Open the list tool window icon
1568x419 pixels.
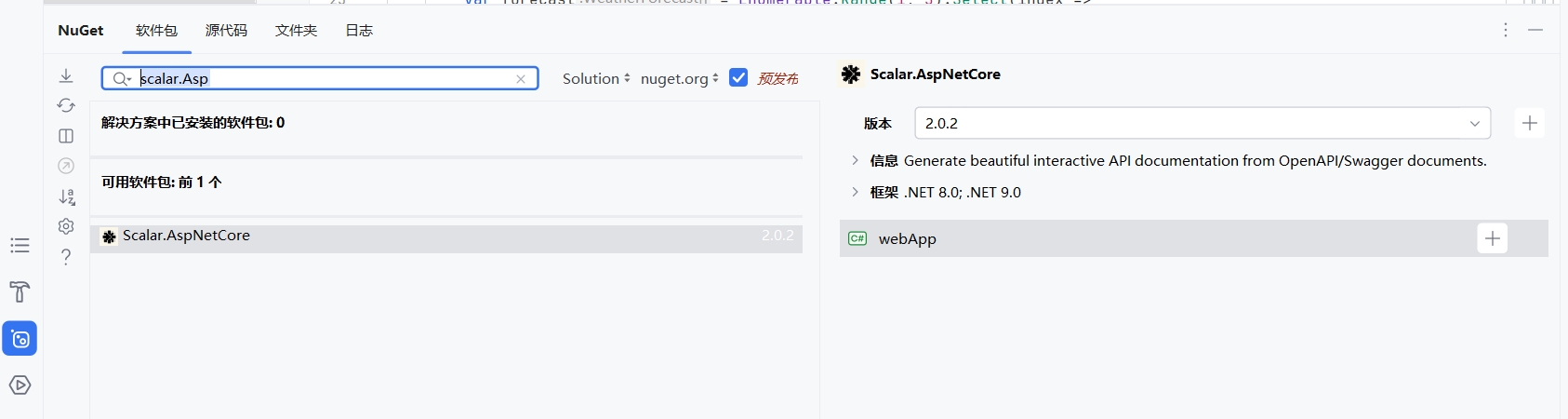click(x=20, y=246)
